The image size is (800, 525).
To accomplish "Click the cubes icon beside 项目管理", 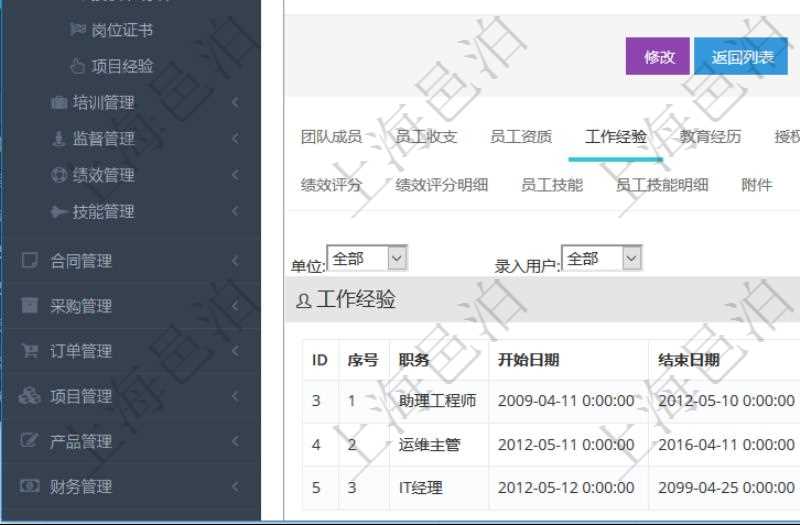I will pos(29,395).
